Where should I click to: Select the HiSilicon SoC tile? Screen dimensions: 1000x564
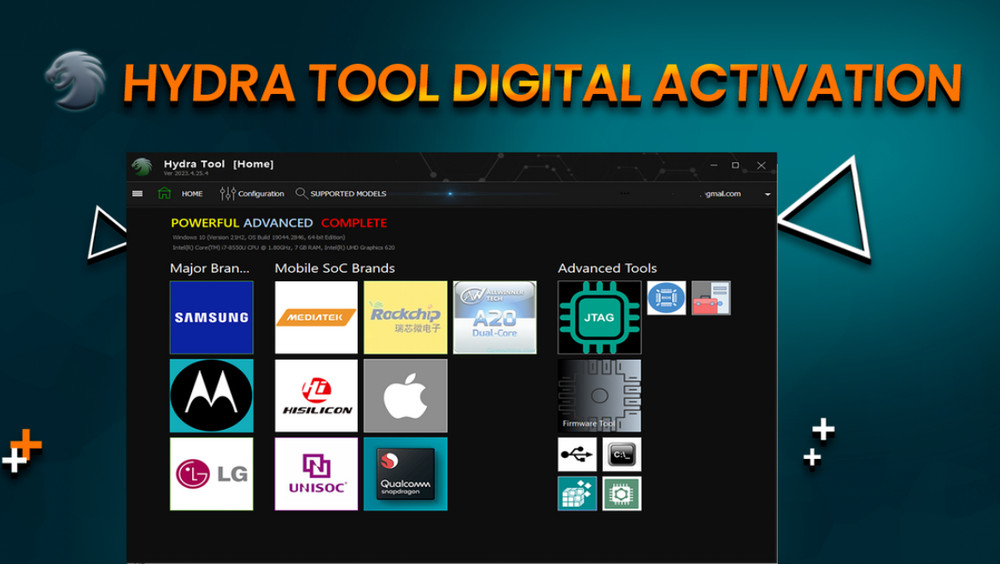click(x=316, y=396)
